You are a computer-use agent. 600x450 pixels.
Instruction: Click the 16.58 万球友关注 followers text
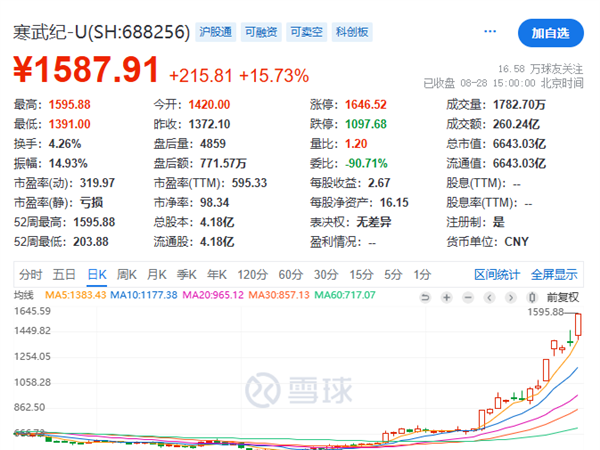coord(541,69)
